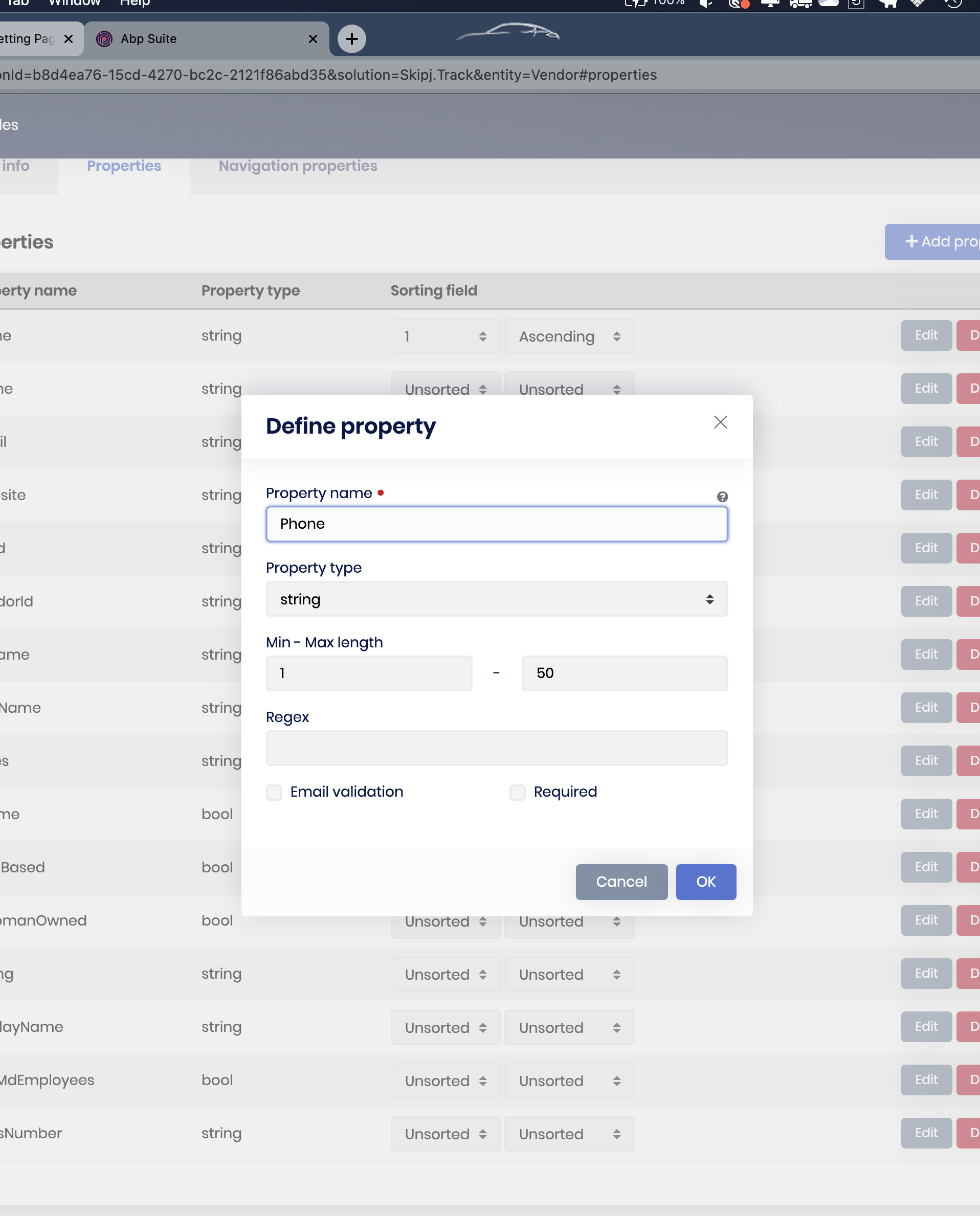Viewport: 980px width, 1216px height.
Task: Close the Define property dialog
Action: click(720, 422)
